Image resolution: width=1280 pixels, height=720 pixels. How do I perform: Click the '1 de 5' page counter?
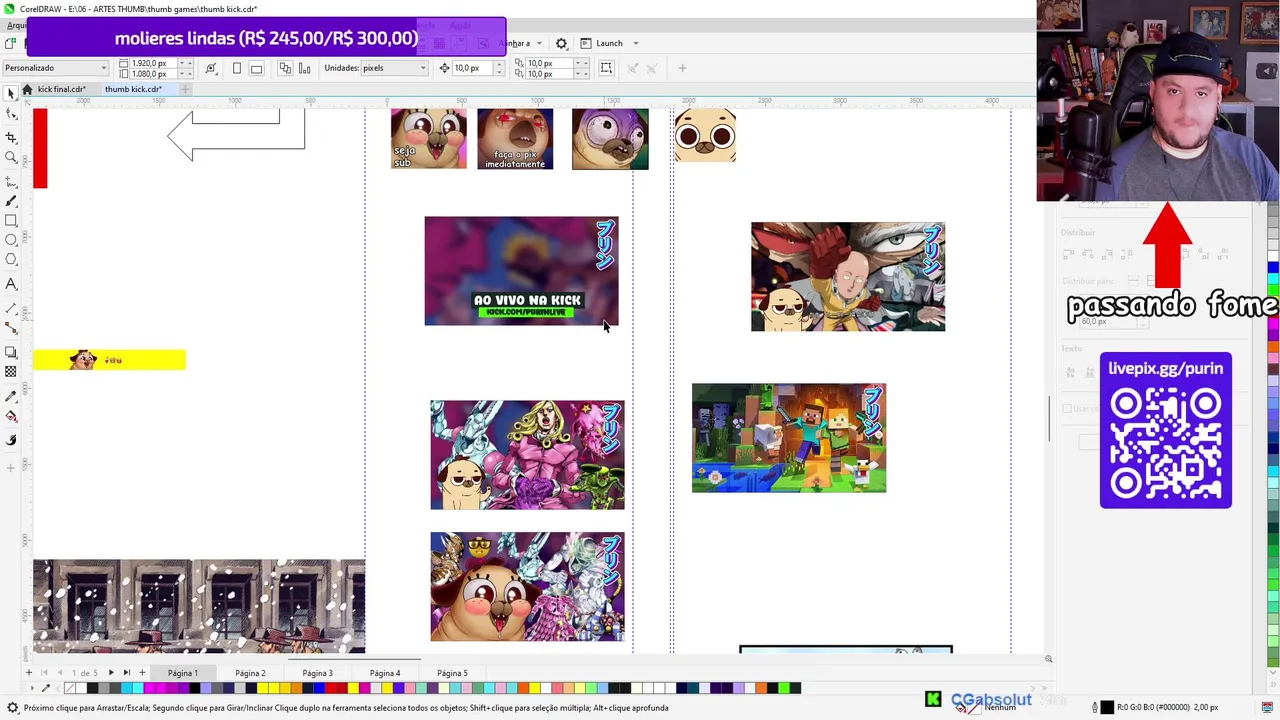[84, 673]
